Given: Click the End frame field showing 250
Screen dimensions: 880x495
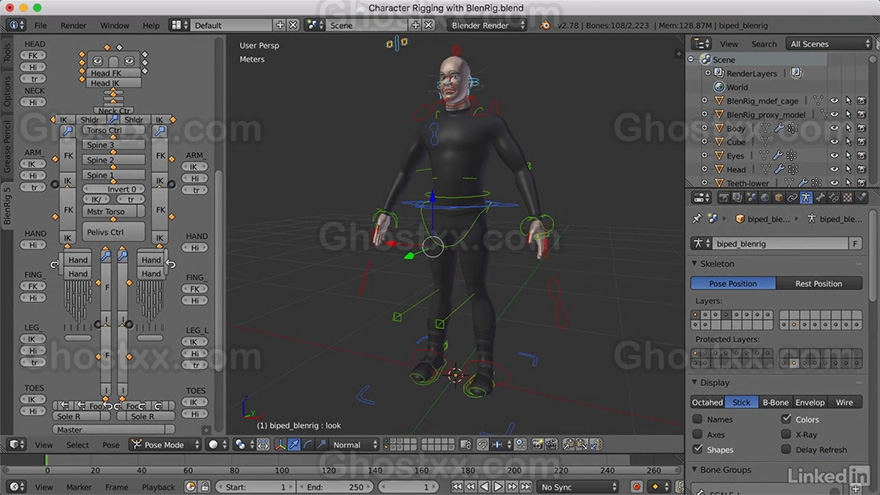Looking at the screenshot, I should click(x=334, y=487).
